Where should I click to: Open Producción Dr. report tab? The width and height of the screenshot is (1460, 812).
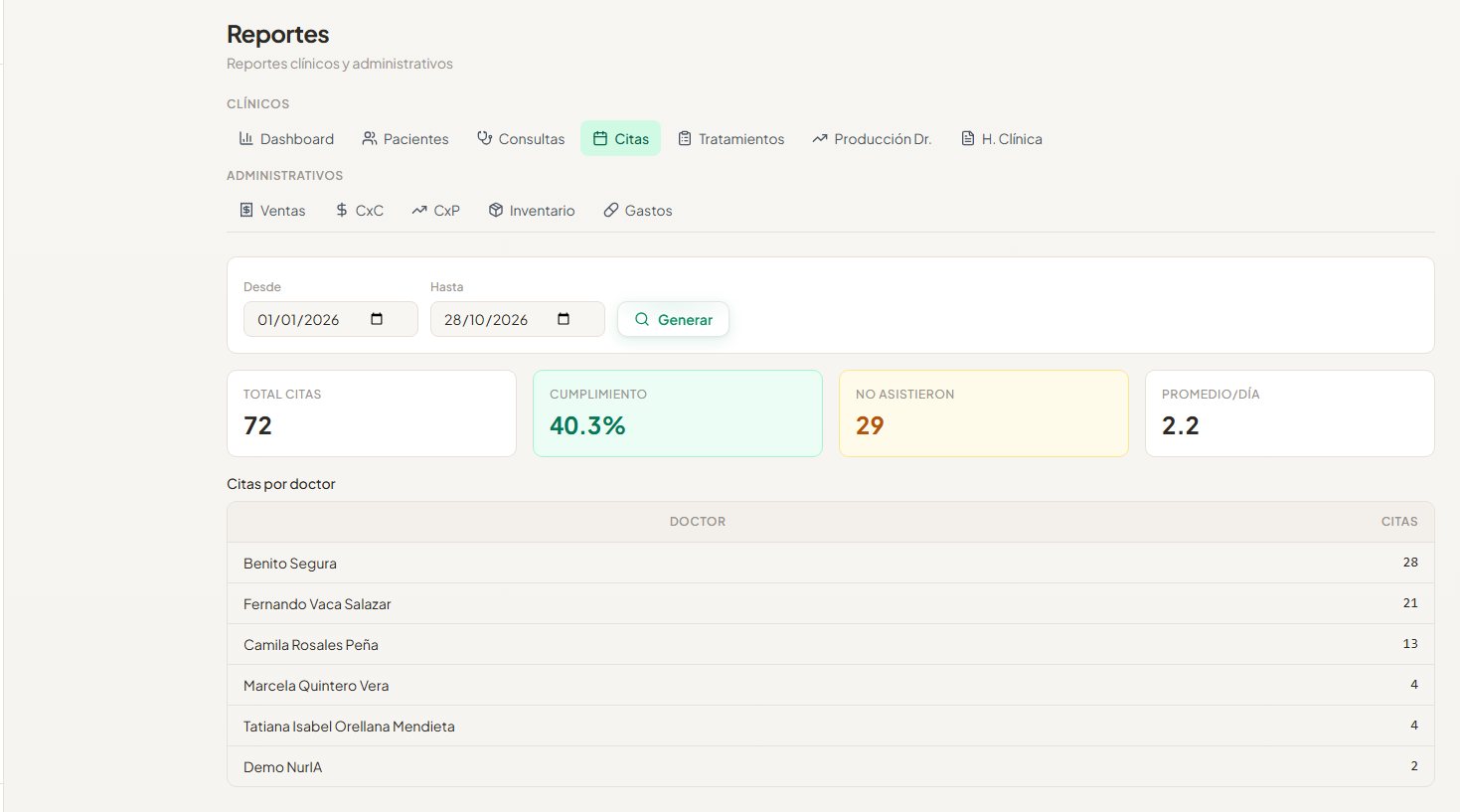coord(872,139)
